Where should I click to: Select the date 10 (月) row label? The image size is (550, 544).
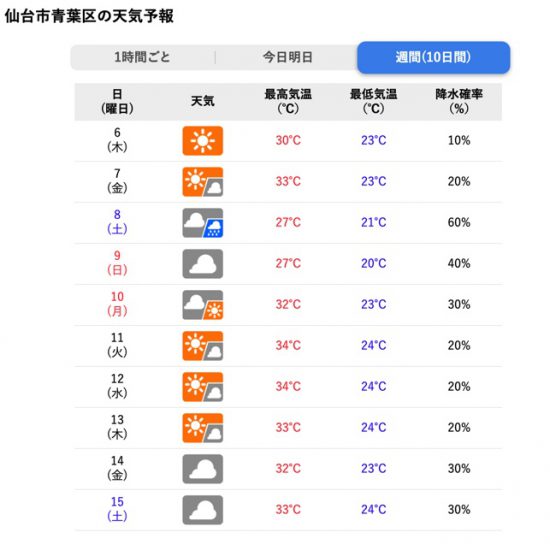coord(117,304)
